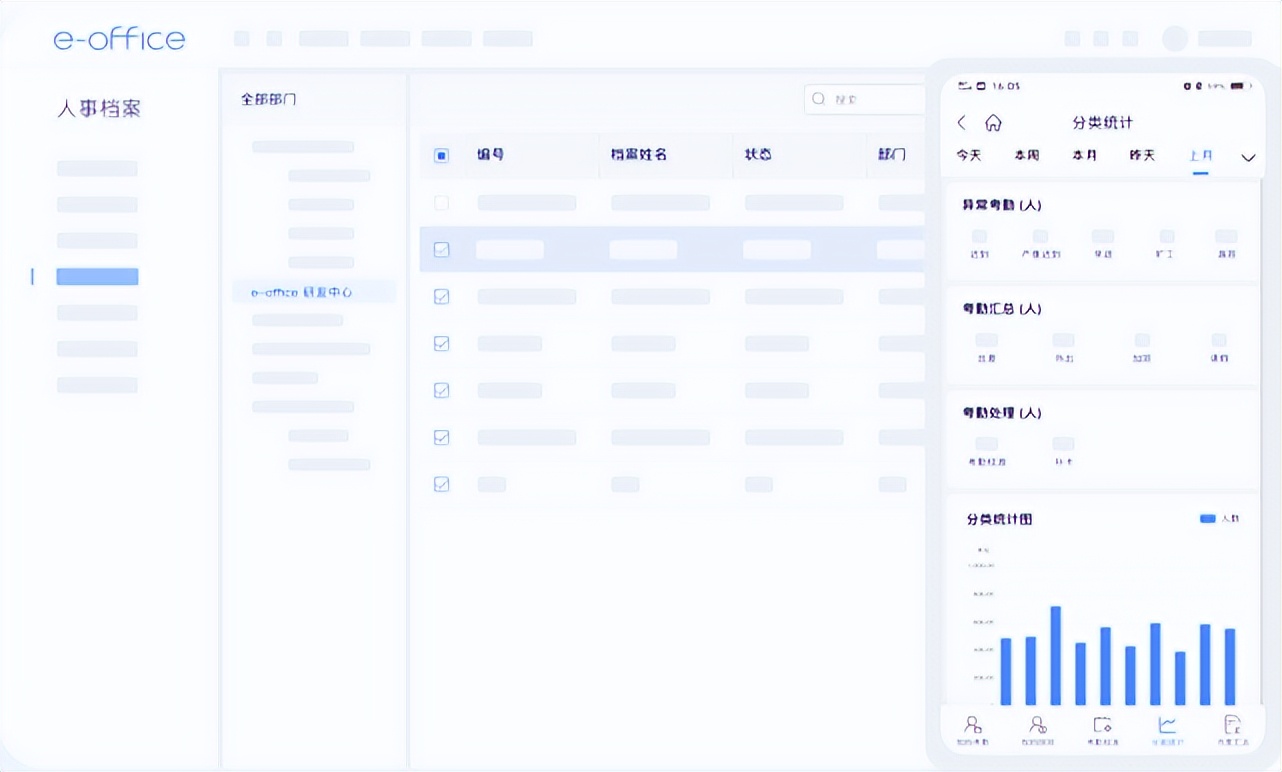The image size is (1282, 772).
Task: Tap the 考勤处理 (人) section title
Action: pos(1002,413)
